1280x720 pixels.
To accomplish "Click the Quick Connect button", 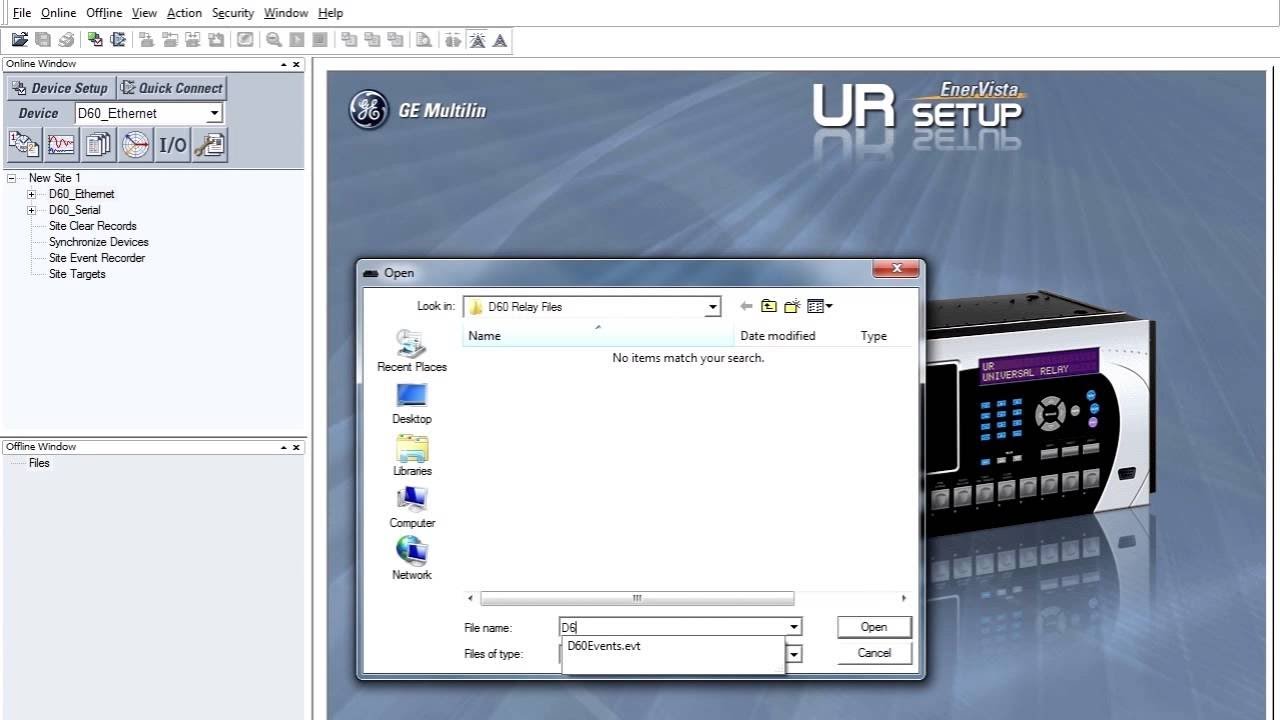I will tap(172, 88).
